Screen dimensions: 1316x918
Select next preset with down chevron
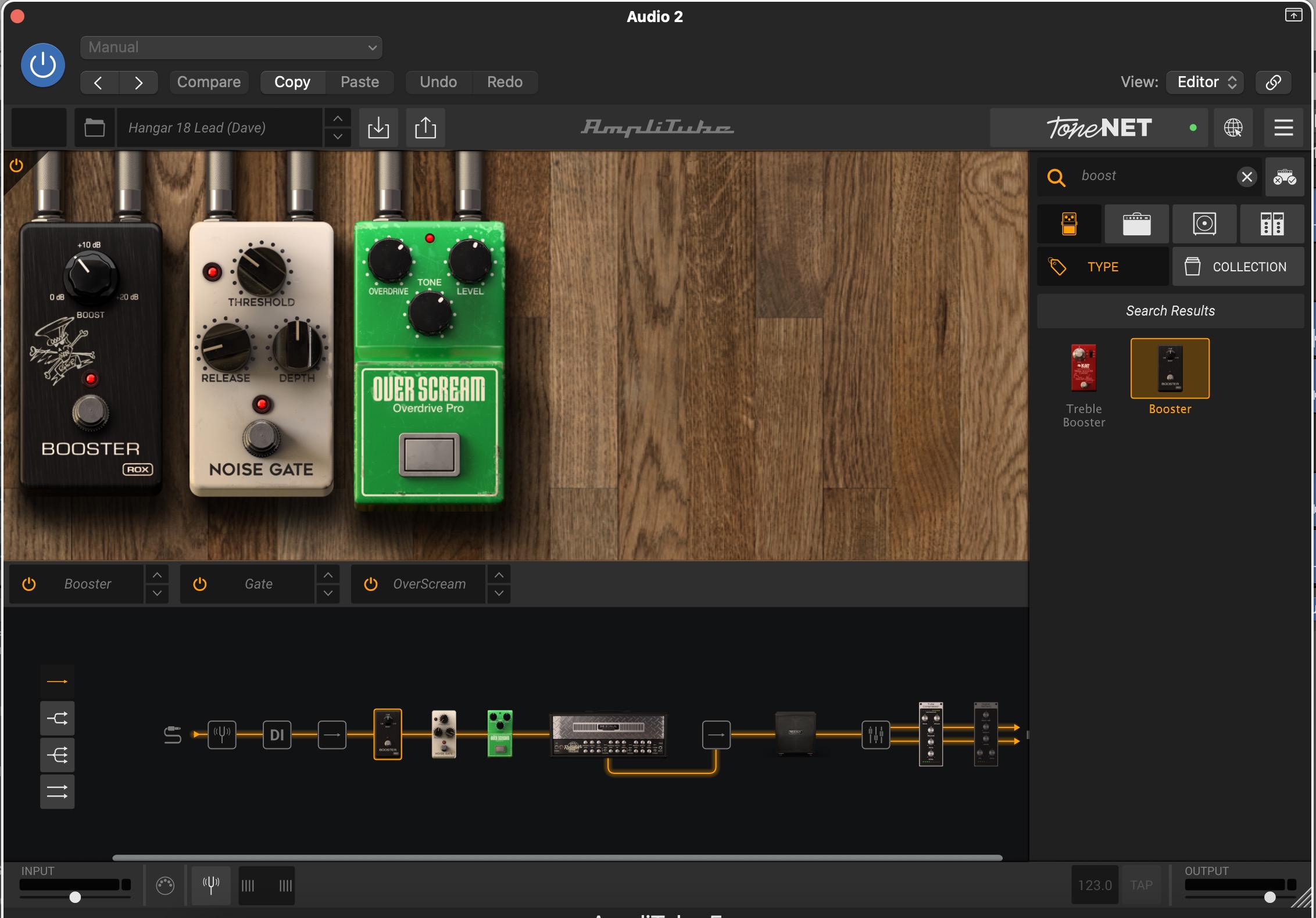(x=338, y=137)
